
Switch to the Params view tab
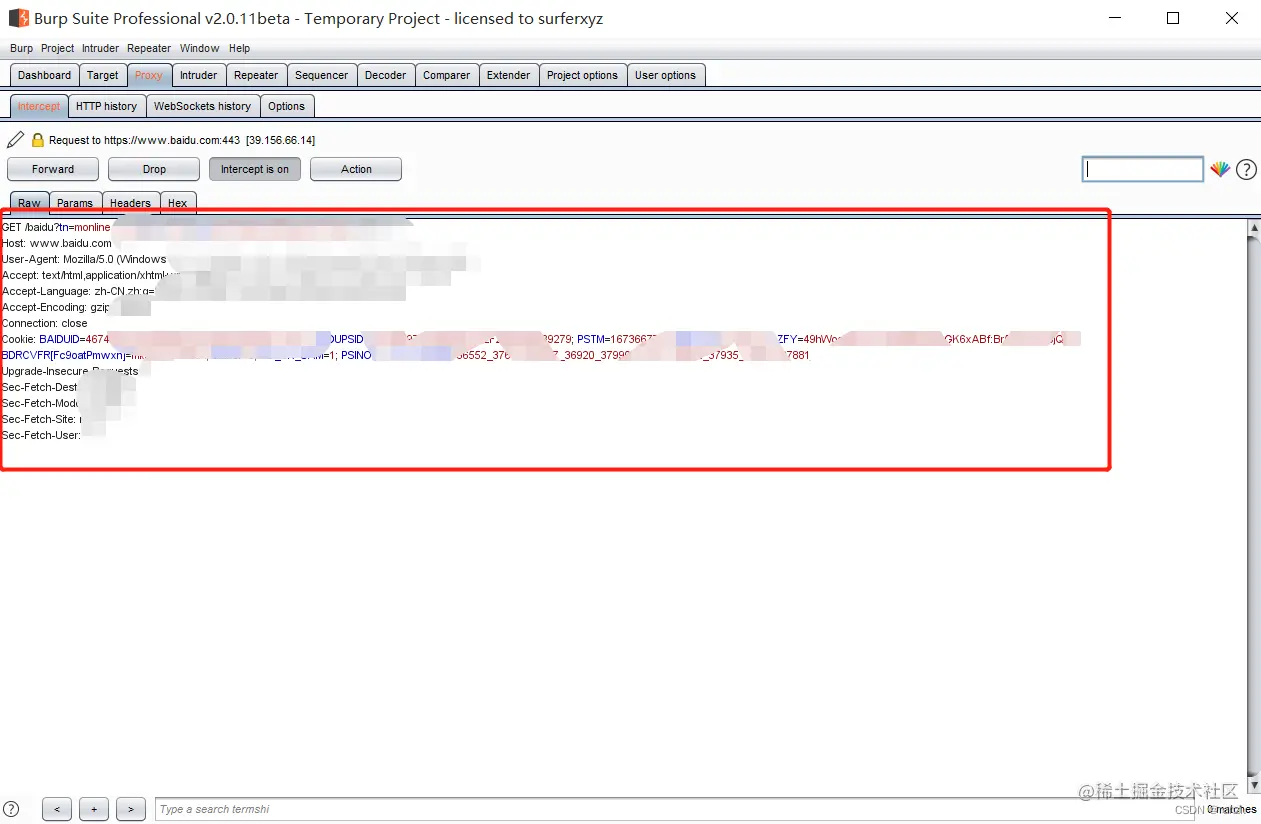click(75, 203)
